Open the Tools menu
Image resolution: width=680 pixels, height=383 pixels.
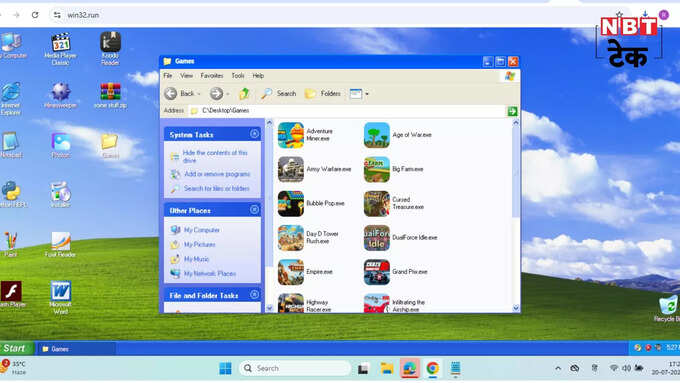pos(238,75)
